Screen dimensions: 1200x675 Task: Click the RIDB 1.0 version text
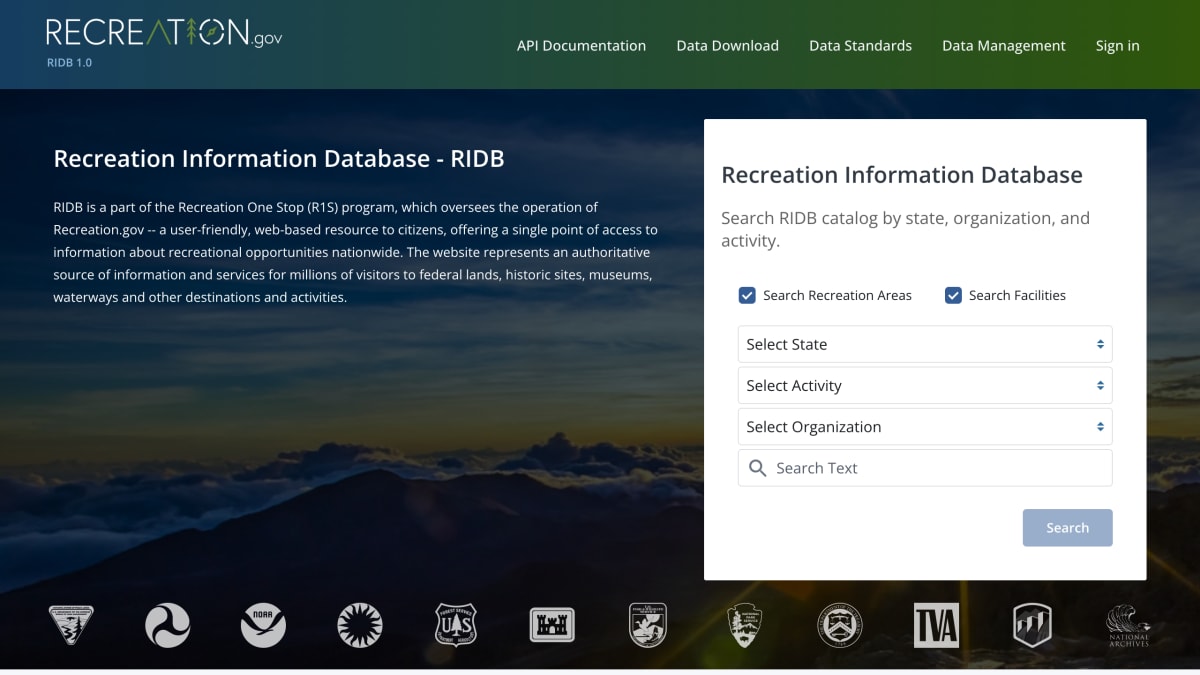point(69,62)
